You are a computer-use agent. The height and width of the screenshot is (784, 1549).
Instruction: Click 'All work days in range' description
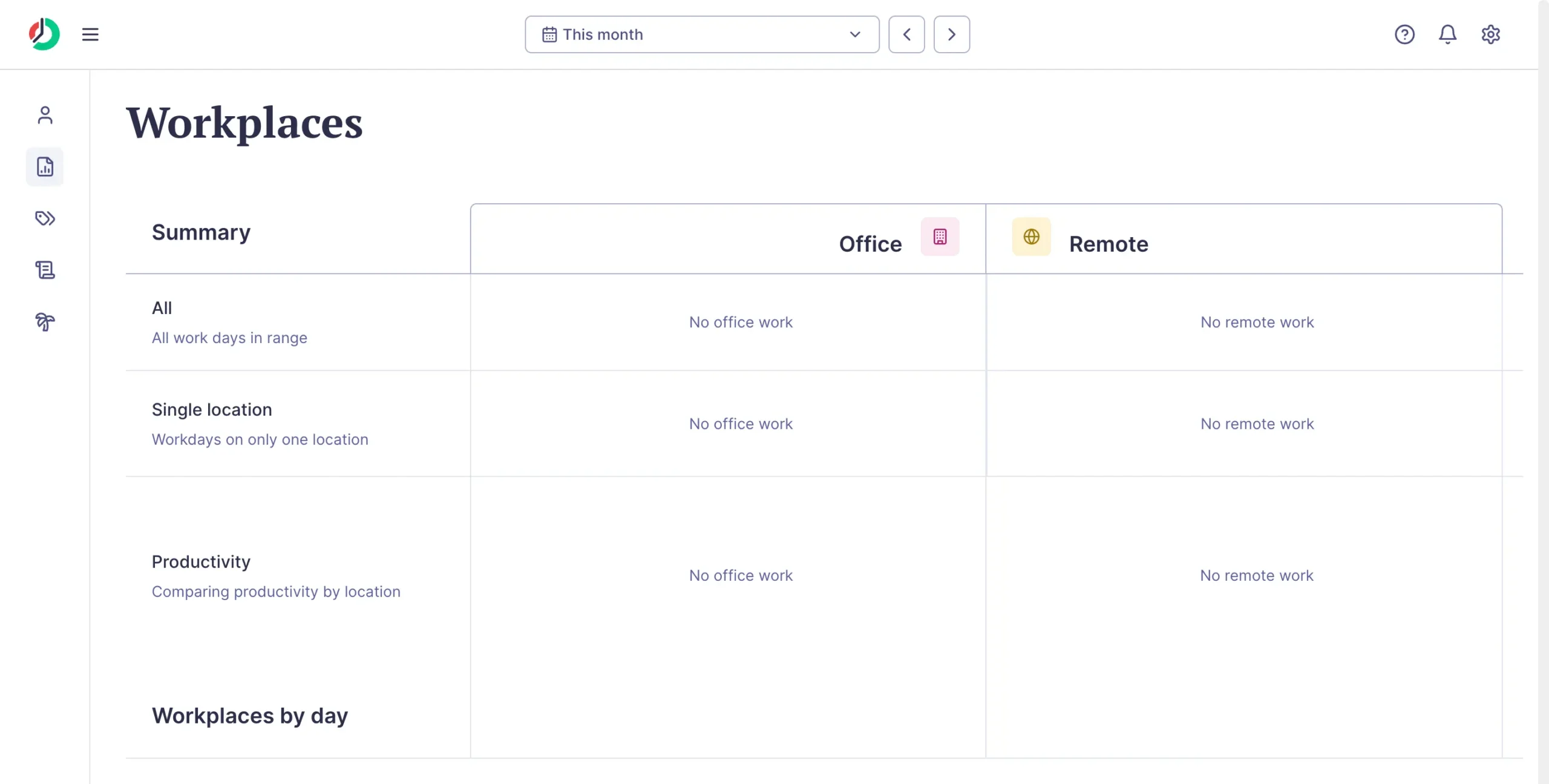pos(229,338)
